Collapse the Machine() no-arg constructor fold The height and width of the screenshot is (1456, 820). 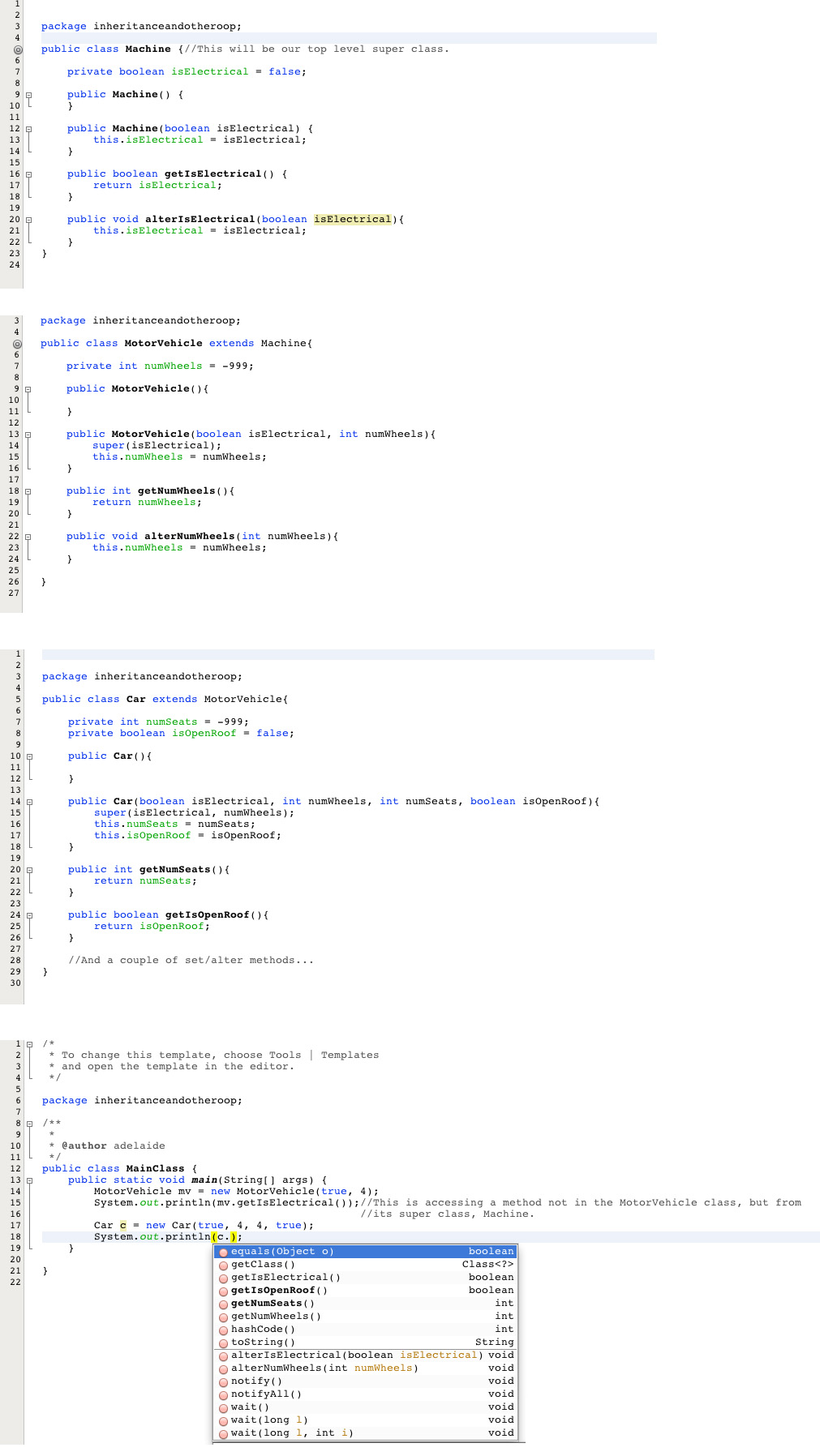tap(29, 95)
